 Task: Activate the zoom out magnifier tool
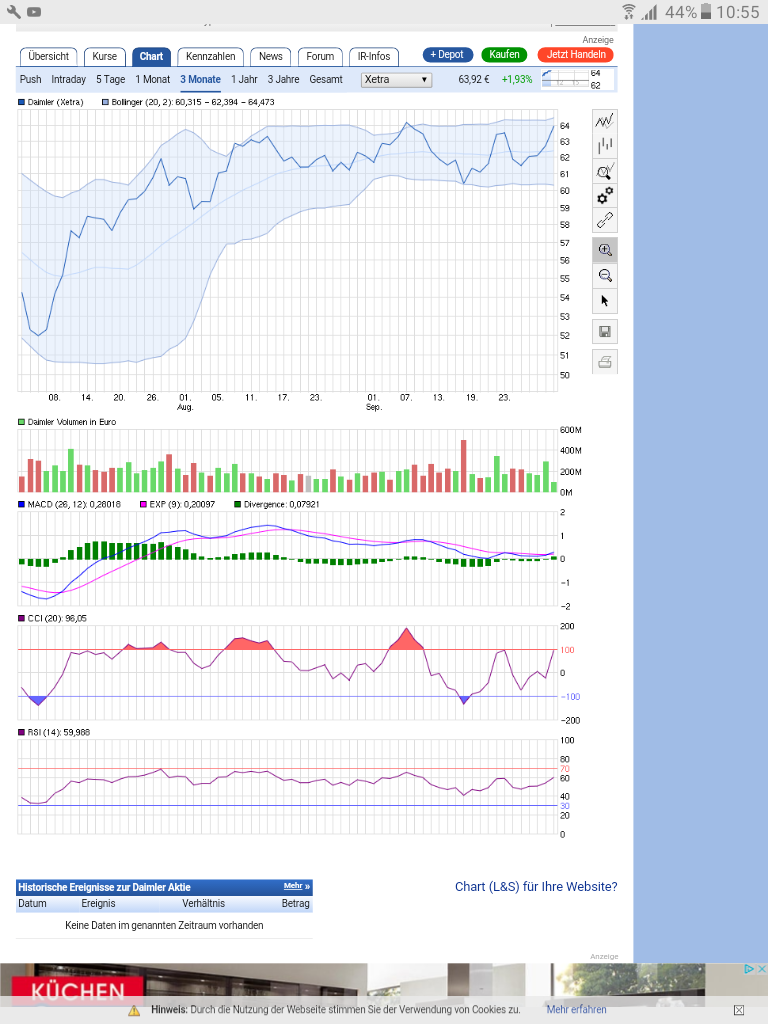coord(605,276)
